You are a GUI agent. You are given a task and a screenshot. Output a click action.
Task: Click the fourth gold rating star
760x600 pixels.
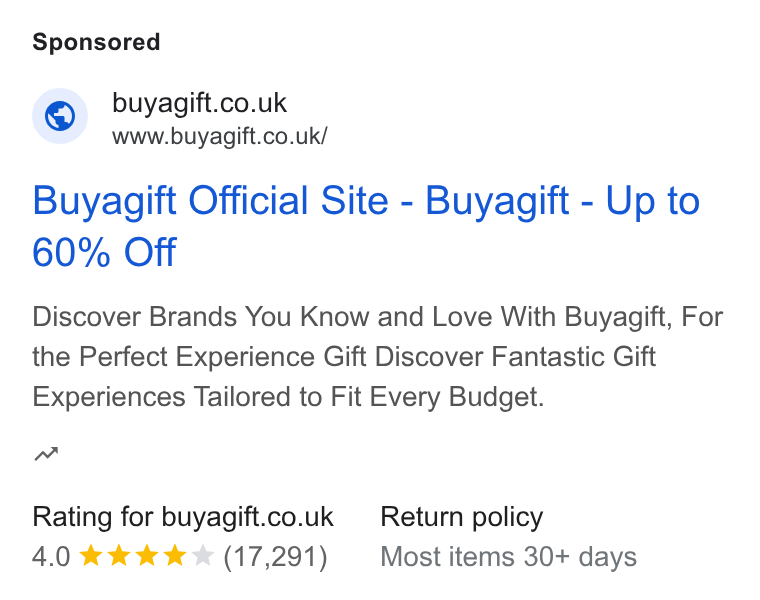(x=174, y=556)
